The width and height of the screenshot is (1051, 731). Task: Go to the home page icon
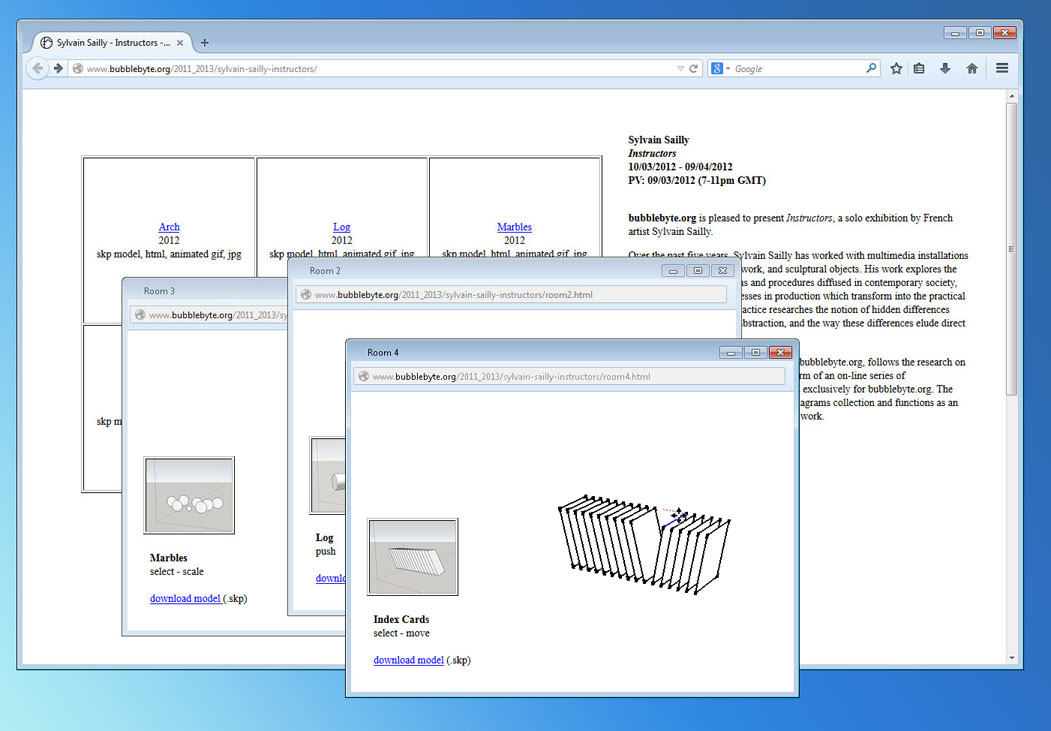[972, 68]
